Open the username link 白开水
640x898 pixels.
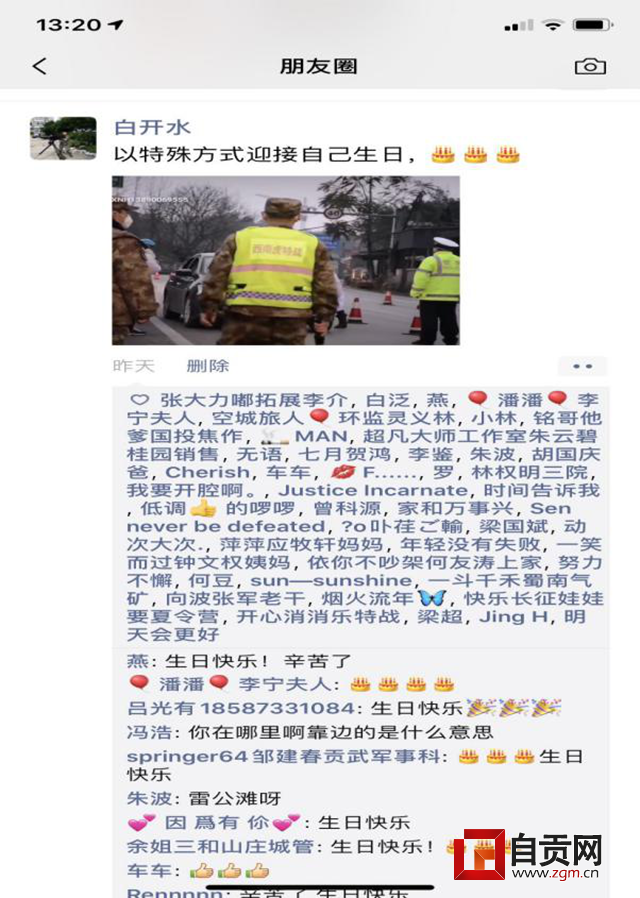[152, 127]
